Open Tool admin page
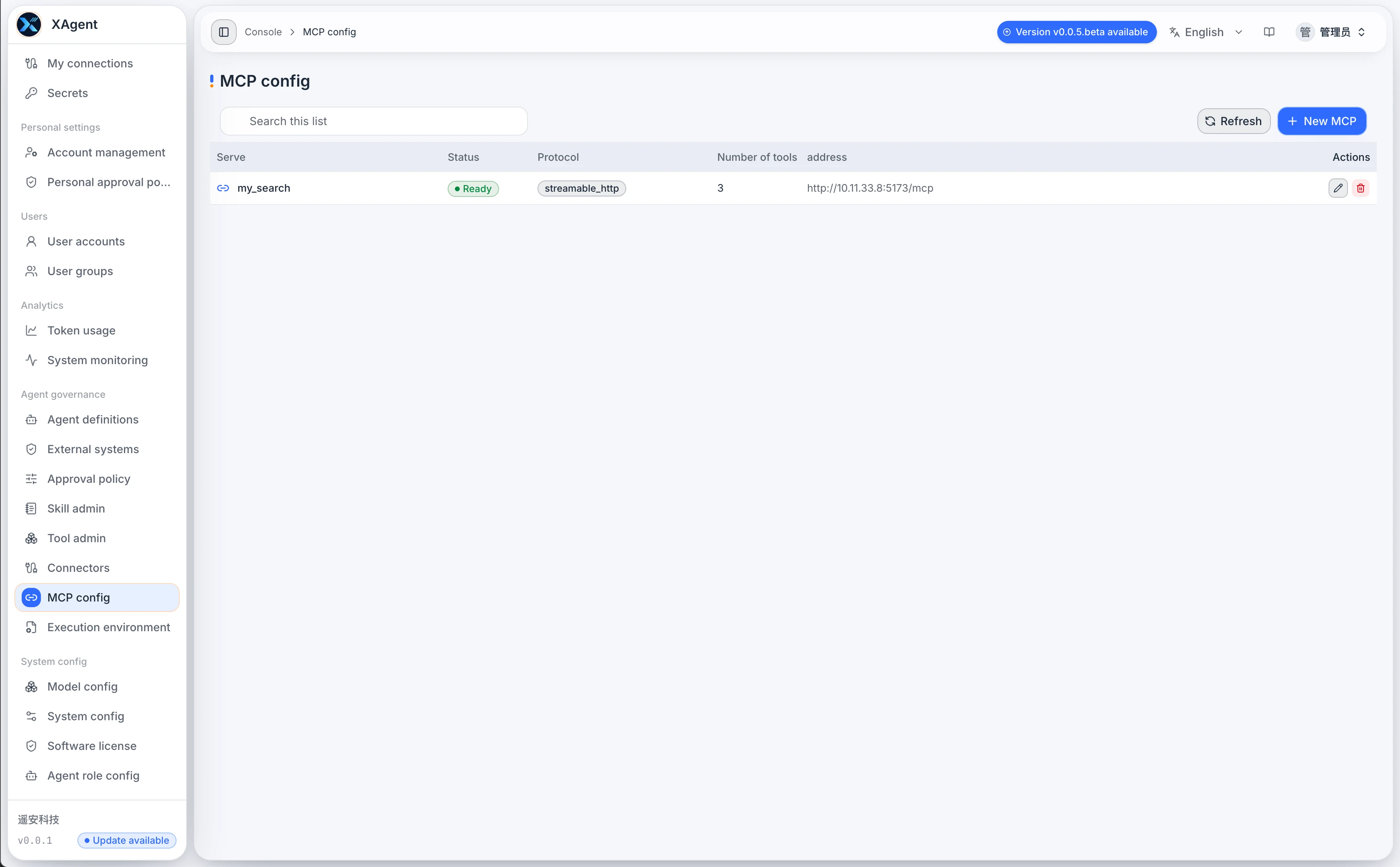Viewport: 1400px width, 867px height. pyautogui.click(x=97, y=539)
